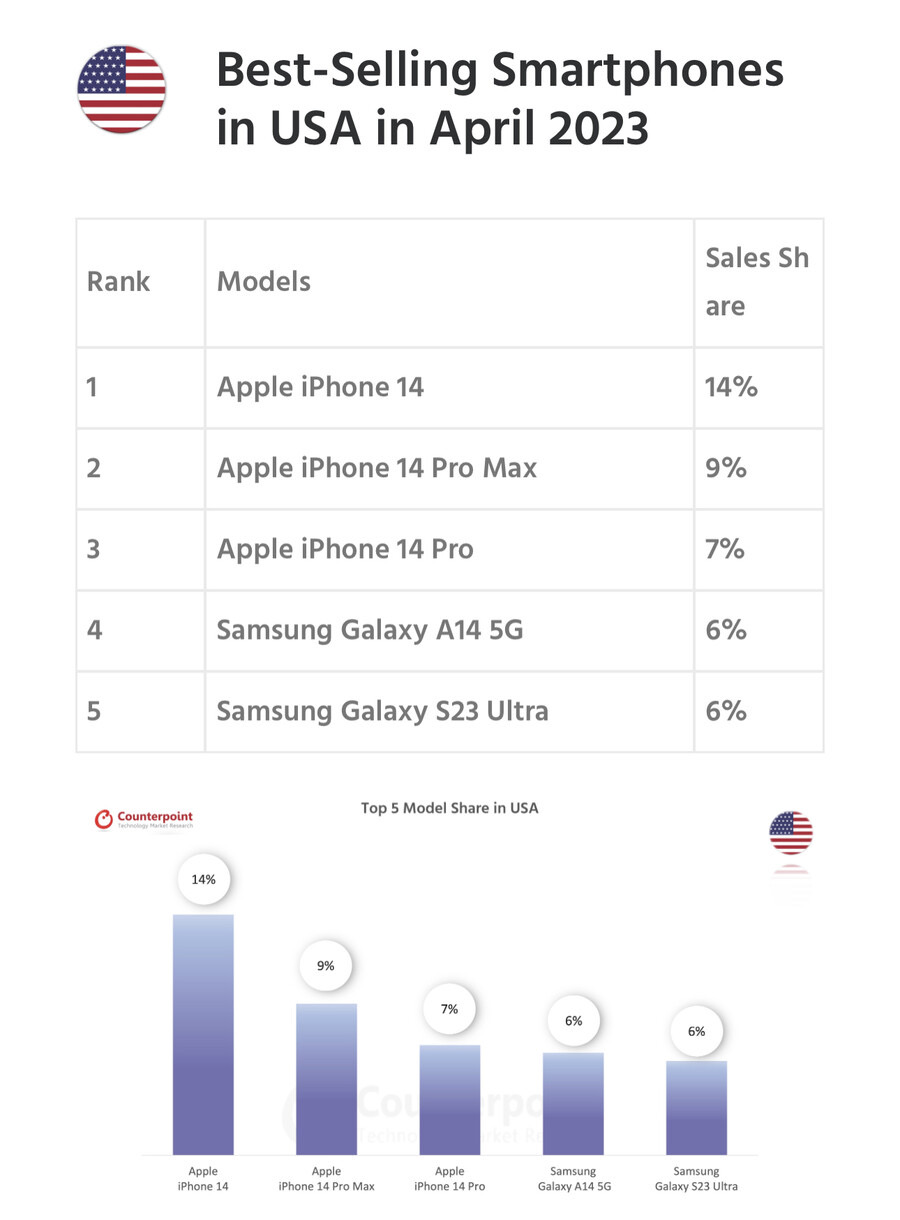The height and width of the screenshot is (1220, 900).
Task: Click the 9% bubble in the chart
Action: point(326,967)
